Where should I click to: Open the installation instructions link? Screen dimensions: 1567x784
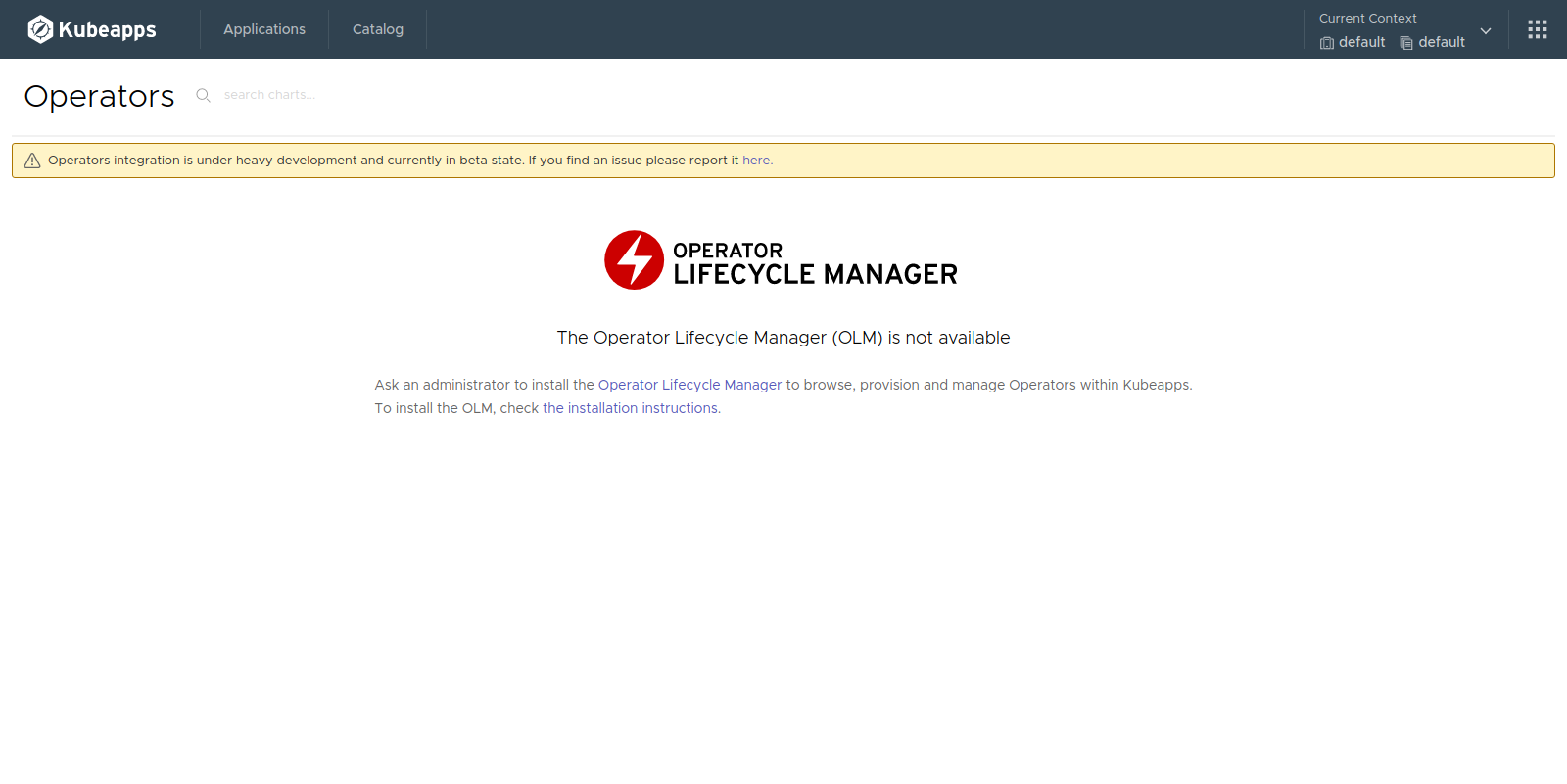tap(631, 408)
